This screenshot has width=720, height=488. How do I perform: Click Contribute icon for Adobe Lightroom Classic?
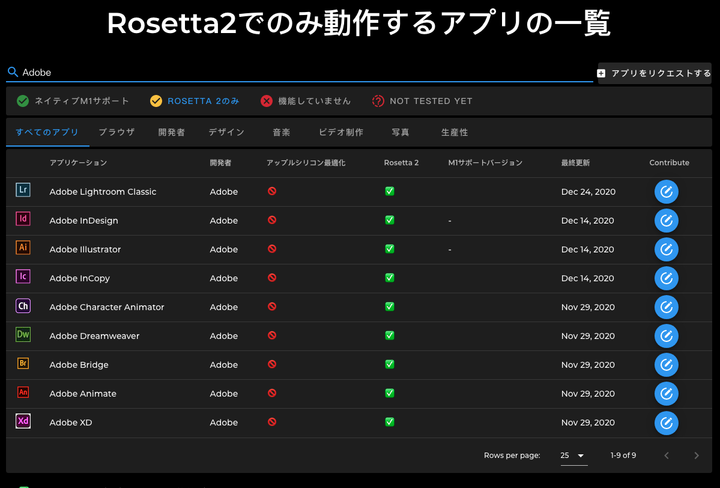coord(666,192)
